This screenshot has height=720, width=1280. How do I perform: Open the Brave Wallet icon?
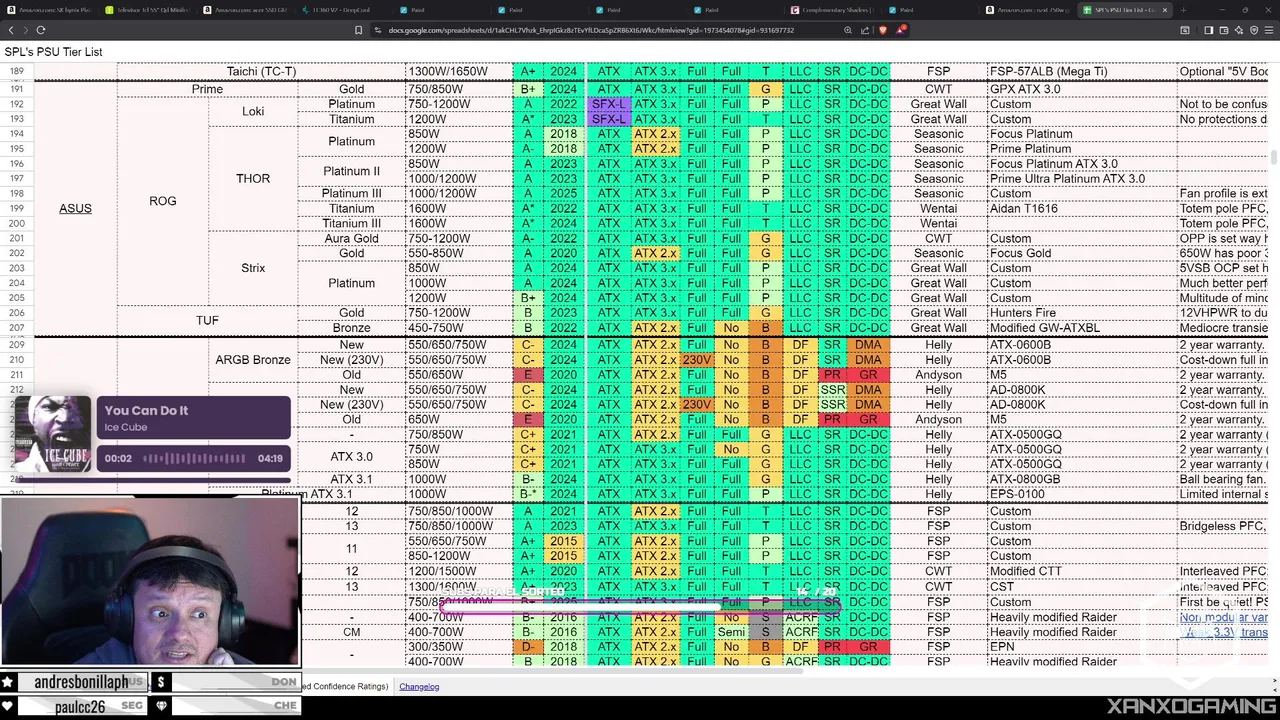tap(1224, 30)
